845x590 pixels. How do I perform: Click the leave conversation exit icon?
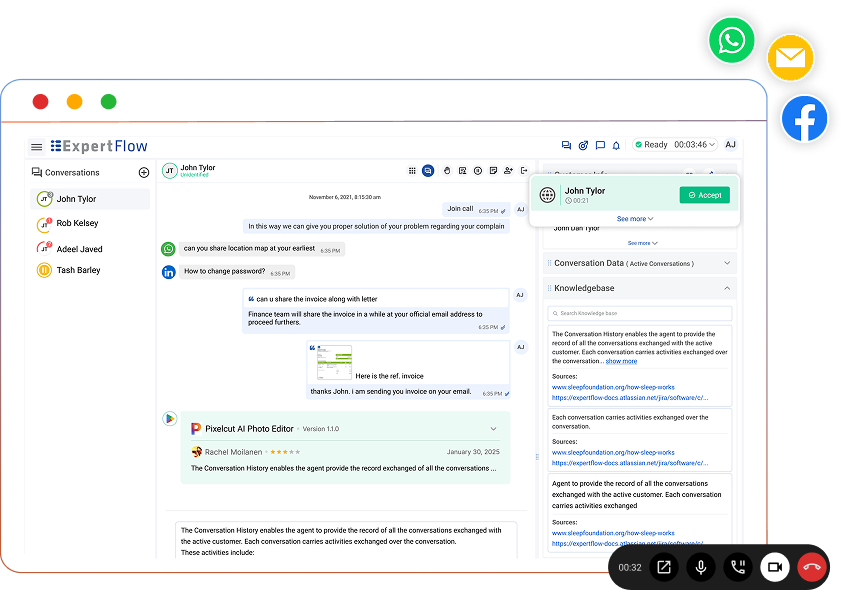[x=524, y=171]
